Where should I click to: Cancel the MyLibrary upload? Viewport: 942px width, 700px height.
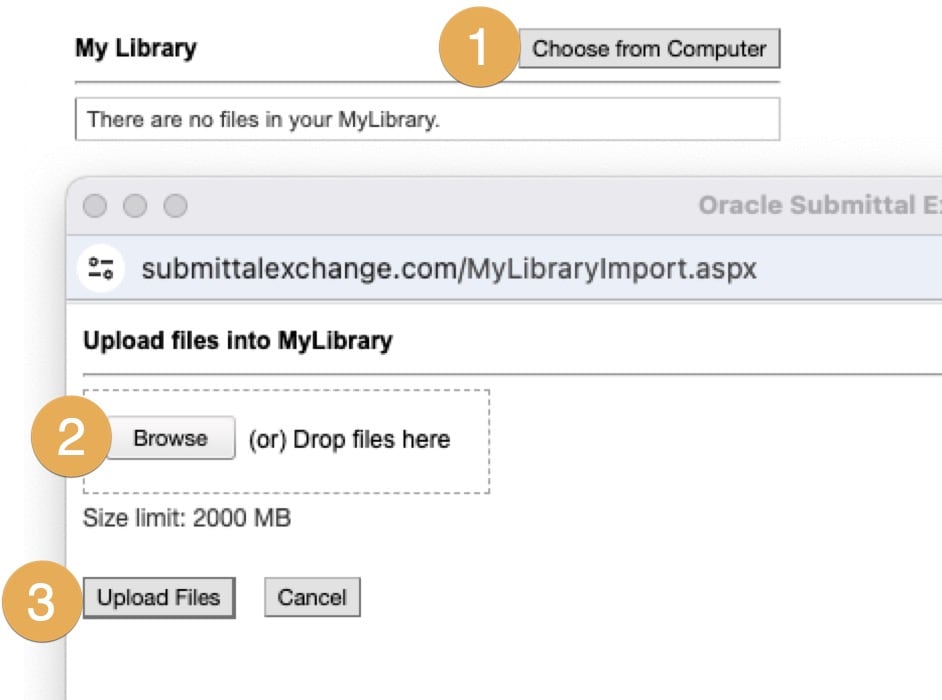pyautogui.click(x=312, y=598)
